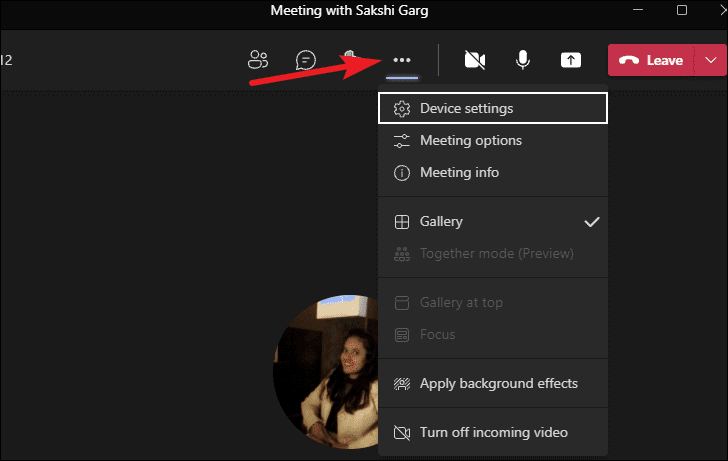Click the Gallery at top icon
This screenshot has height=461, width=728.
pos(402,303)
